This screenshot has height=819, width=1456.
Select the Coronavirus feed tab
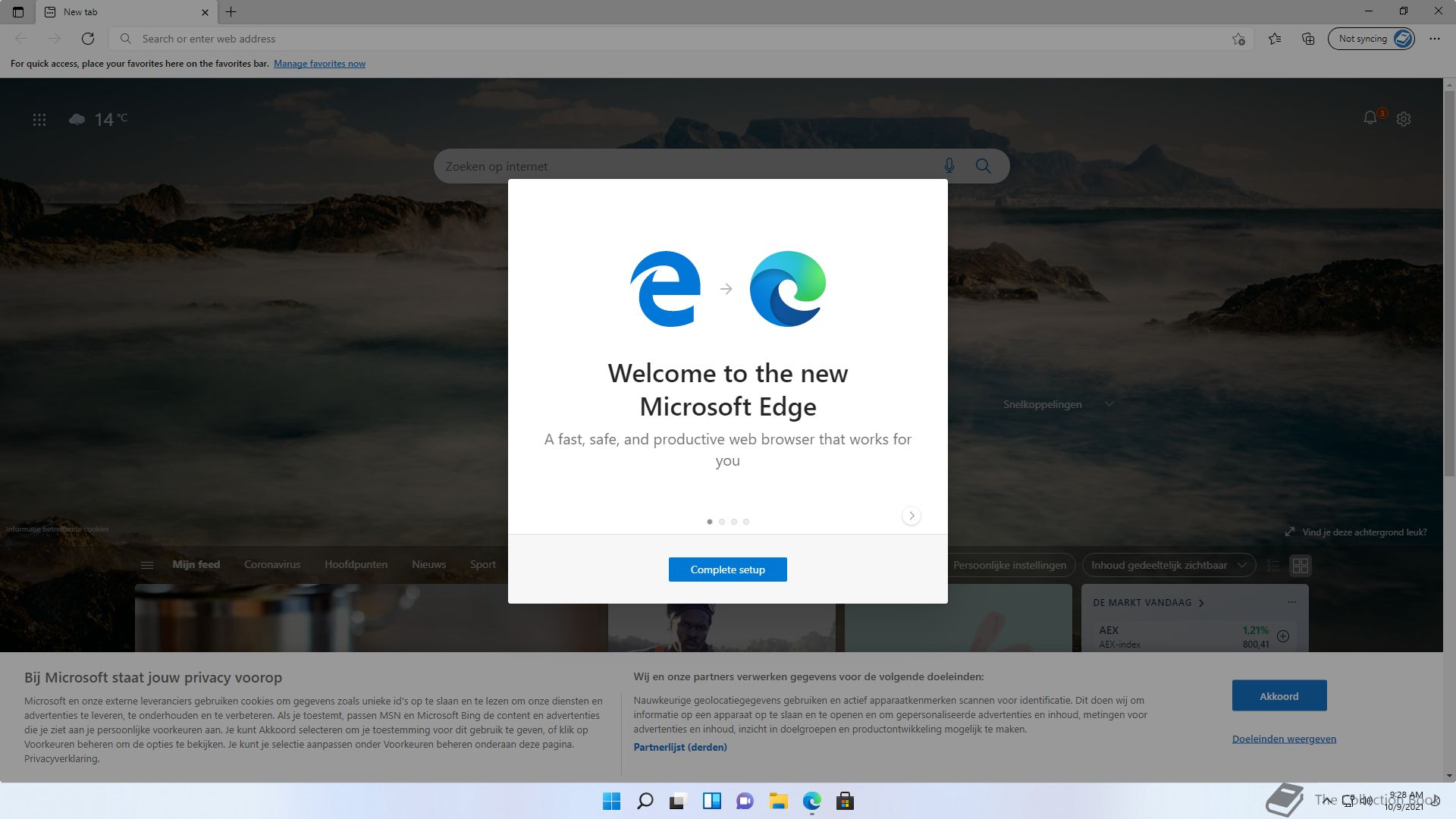coord(272,565)
